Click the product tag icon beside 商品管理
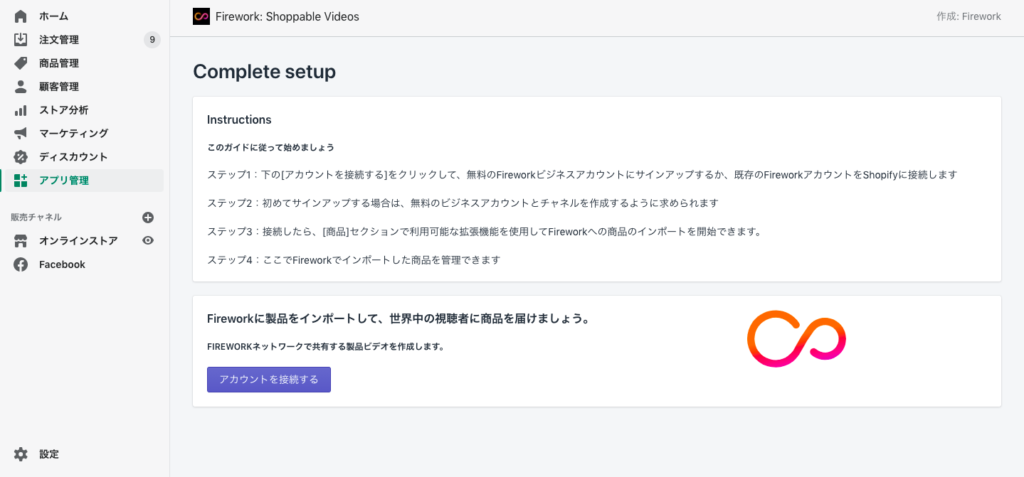The height and width of the screenshot is (477, 1024). tap(21, 63)
